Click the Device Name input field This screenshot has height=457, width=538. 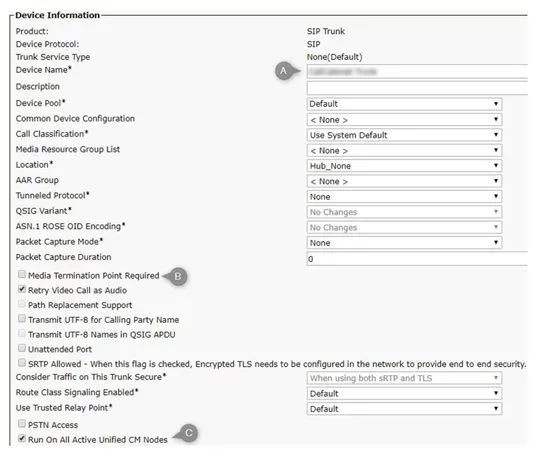point(417,71)
